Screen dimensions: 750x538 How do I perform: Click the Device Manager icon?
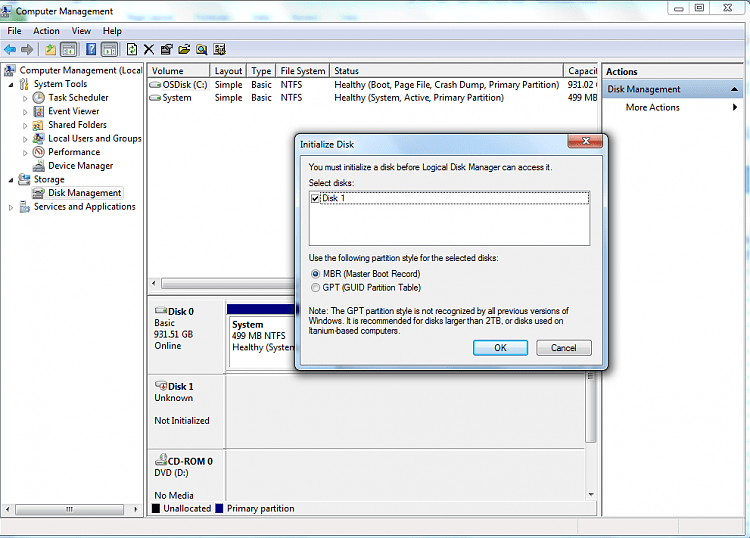(x=39, y=166)
